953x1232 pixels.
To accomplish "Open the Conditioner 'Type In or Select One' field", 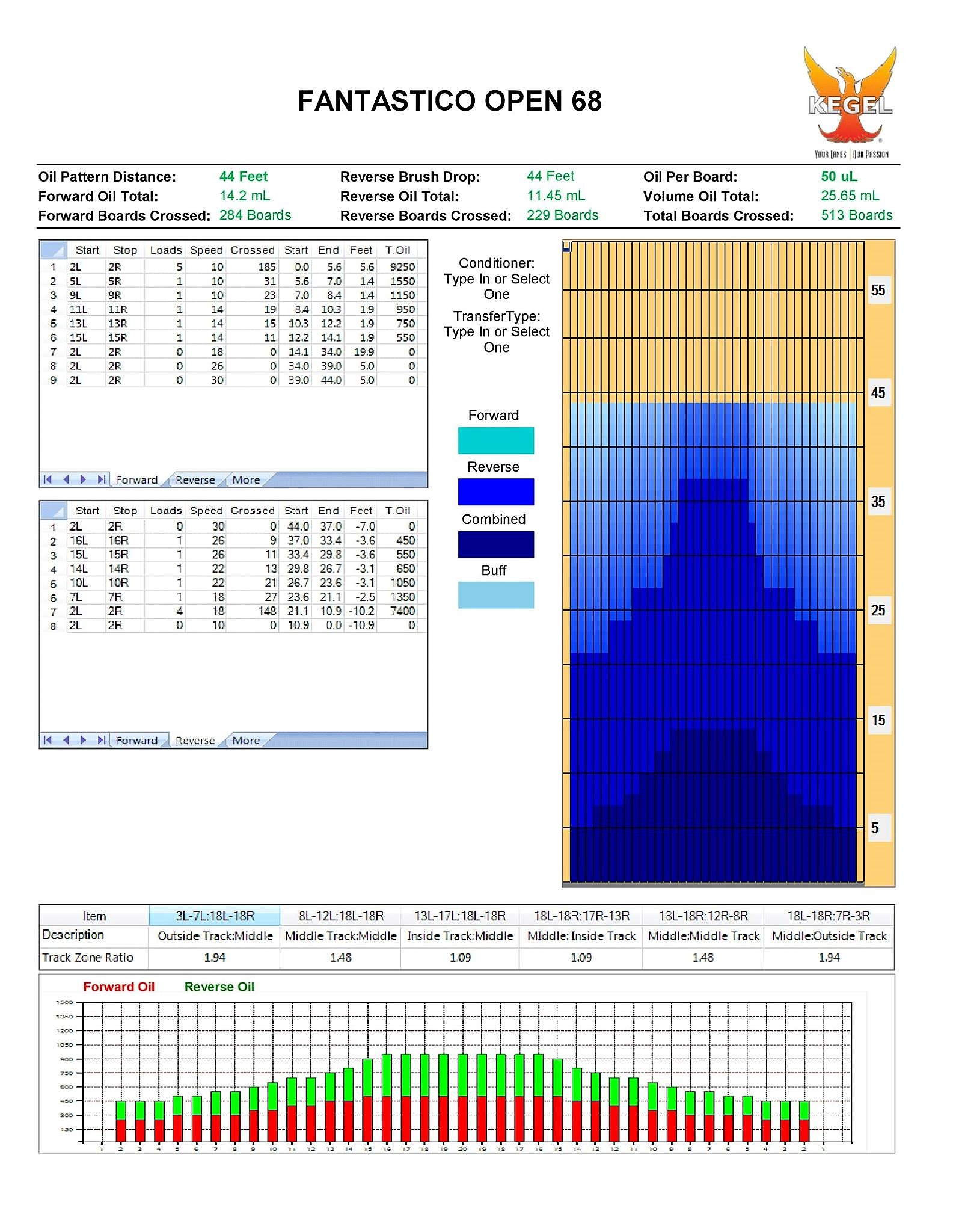I will (x=497, y=286).
